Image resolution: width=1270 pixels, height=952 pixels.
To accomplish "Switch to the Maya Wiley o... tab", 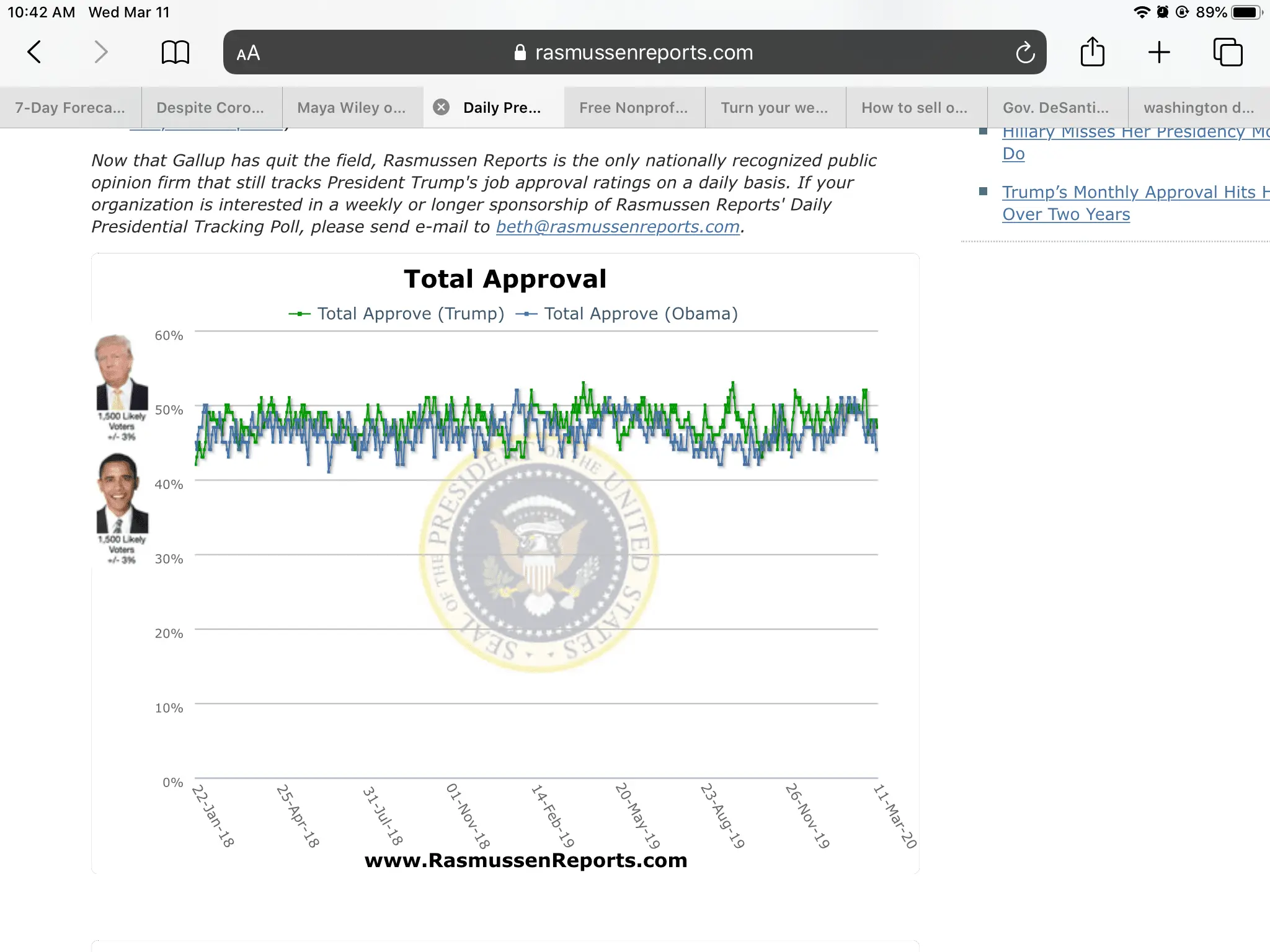I will (352, 108).
